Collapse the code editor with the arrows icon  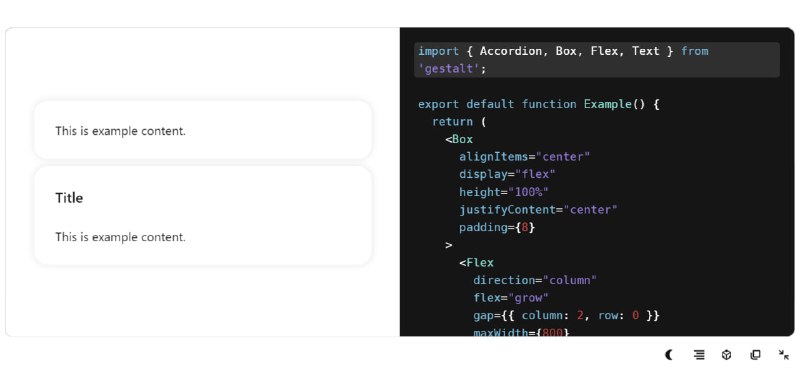point(784,355)
